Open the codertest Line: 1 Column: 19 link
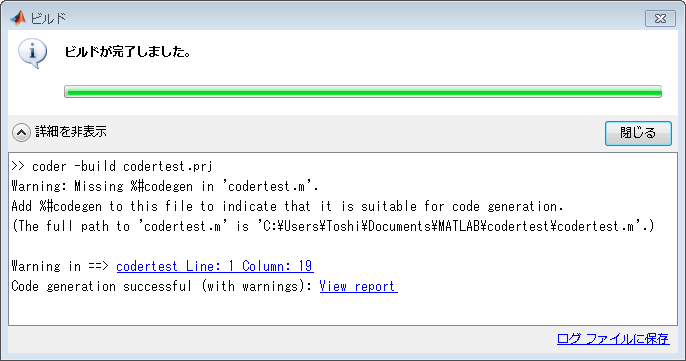 click(214, 266)
